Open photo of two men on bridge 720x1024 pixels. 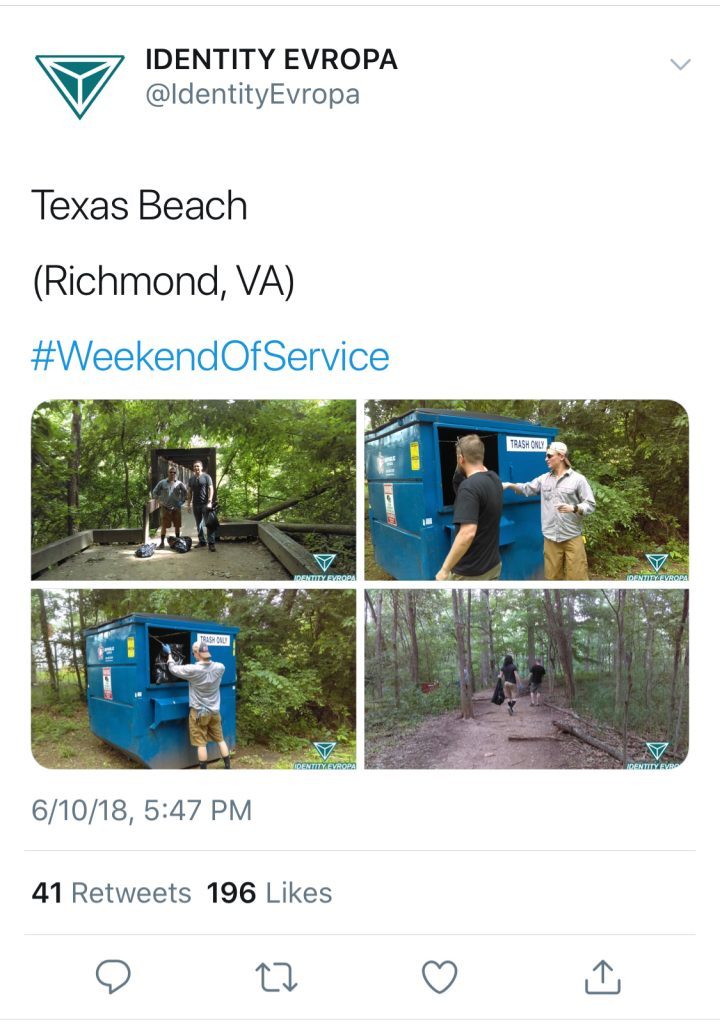click(193, 490)
